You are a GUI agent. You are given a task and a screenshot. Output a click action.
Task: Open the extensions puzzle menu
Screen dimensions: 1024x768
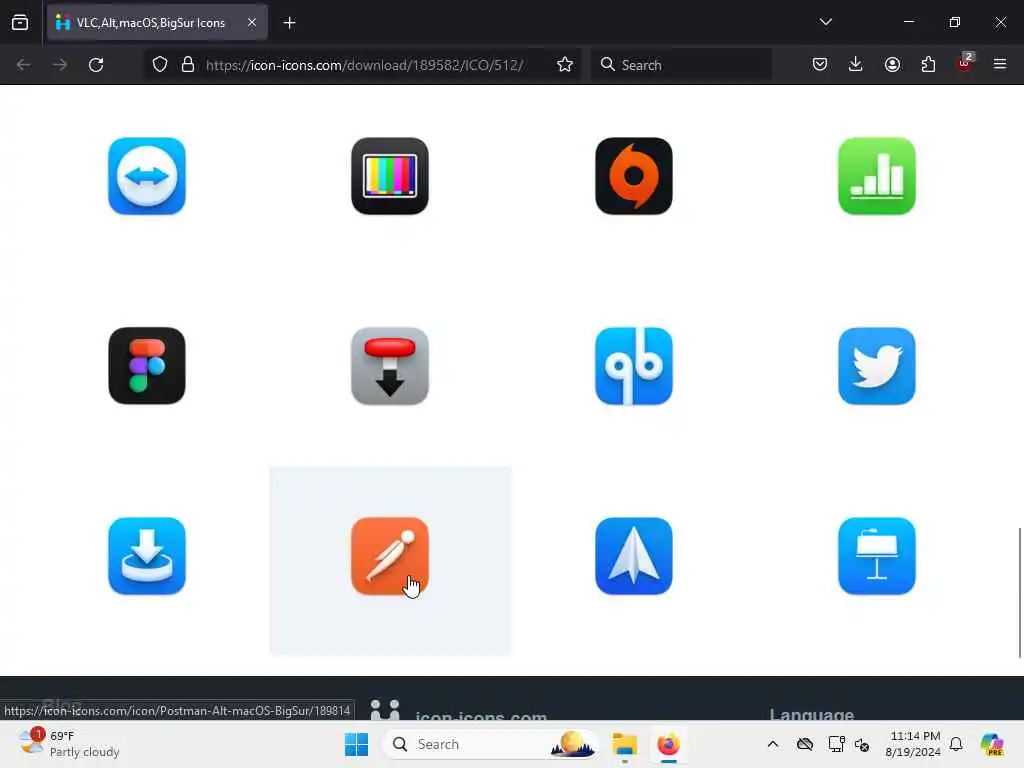[x=928, y=65]
